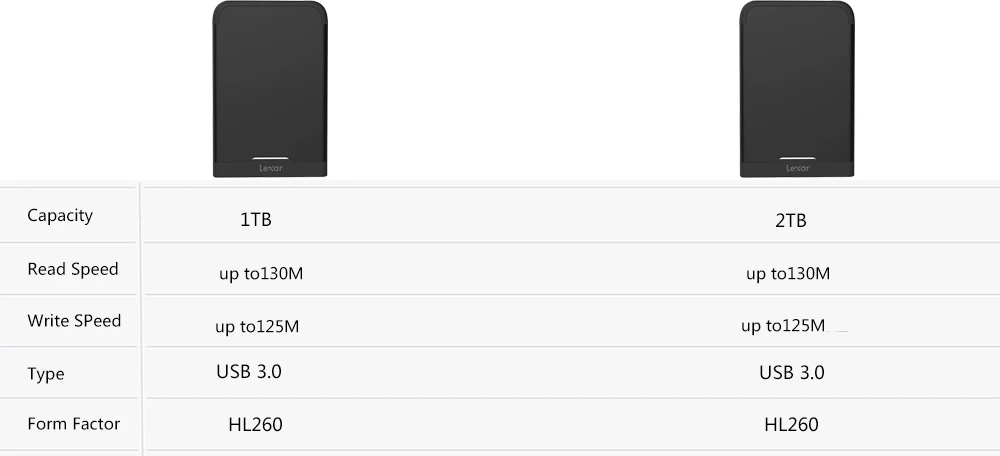
Task: Click the white indicator strip on left drive
Action: pyautogui.click(x=270, y=158)
